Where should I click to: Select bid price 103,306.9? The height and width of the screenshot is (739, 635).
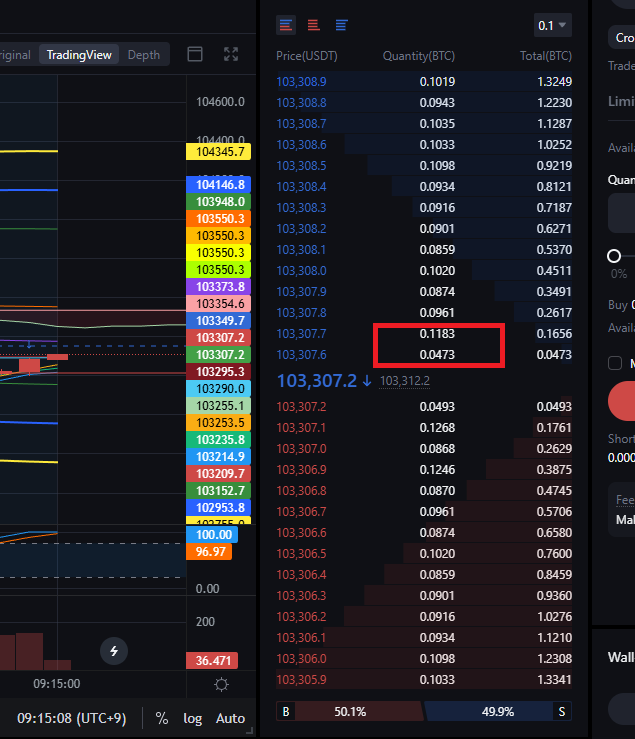coord(301,470)
